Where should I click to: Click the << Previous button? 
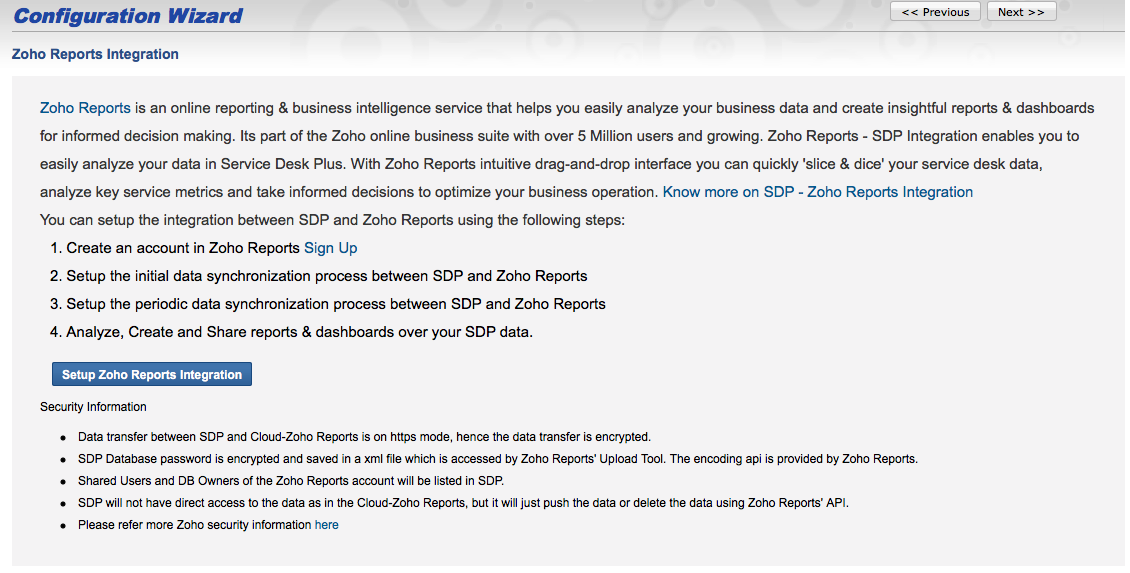935,12
